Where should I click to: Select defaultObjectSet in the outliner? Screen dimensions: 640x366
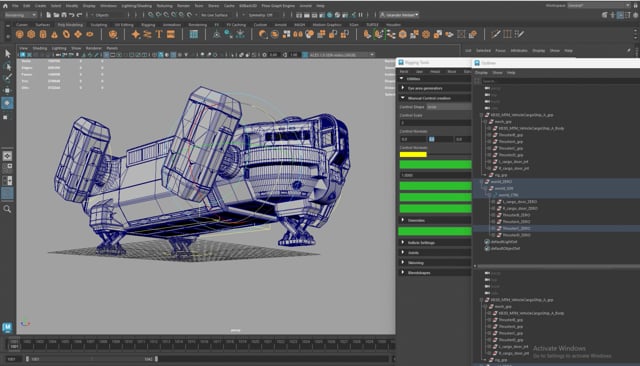pos(505,248)
